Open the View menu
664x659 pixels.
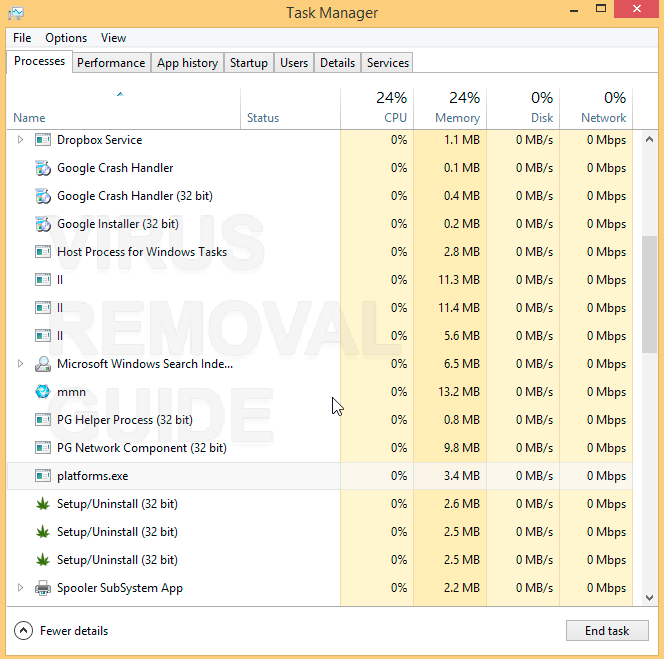click(x=113, y=38)
